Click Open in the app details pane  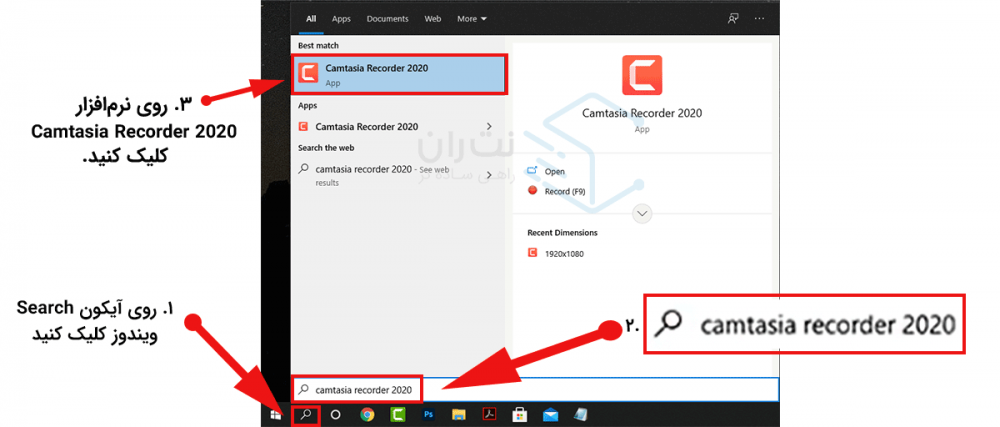pyautogui.click(x=554, y=172)
